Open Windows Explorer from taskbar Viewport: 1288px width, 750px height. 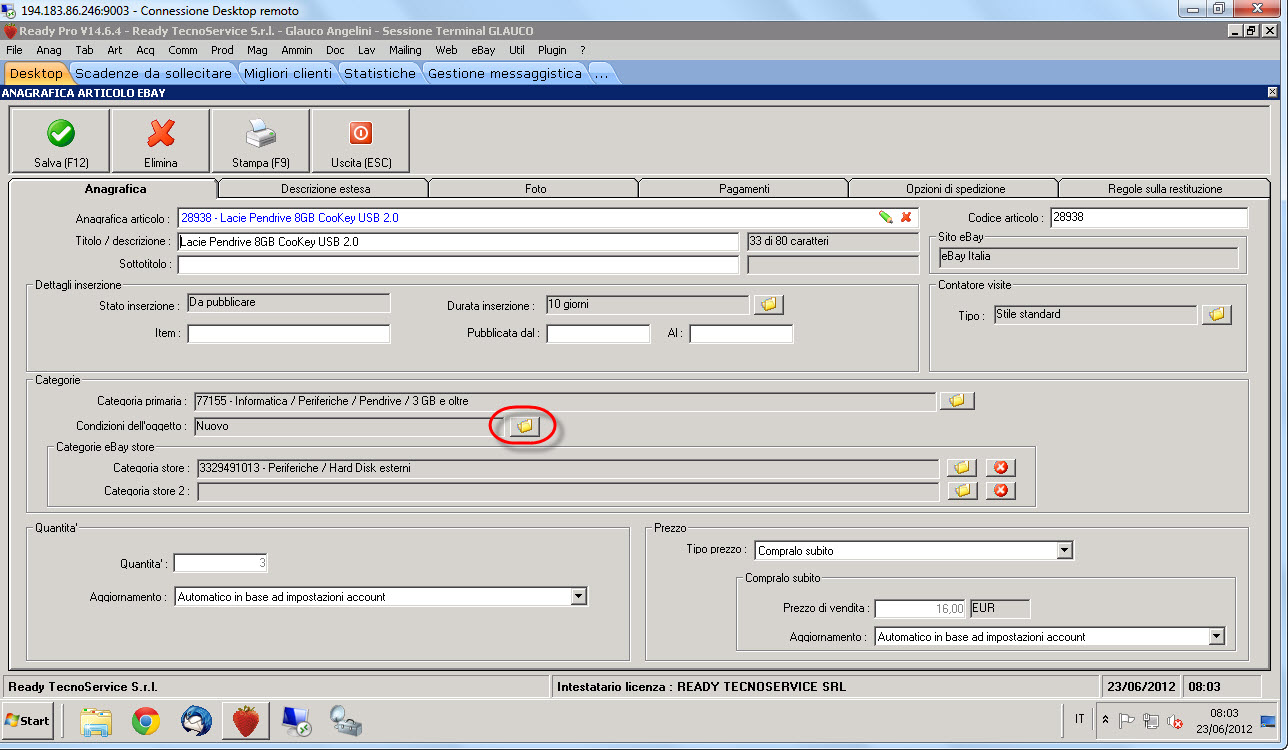(97, 721)
